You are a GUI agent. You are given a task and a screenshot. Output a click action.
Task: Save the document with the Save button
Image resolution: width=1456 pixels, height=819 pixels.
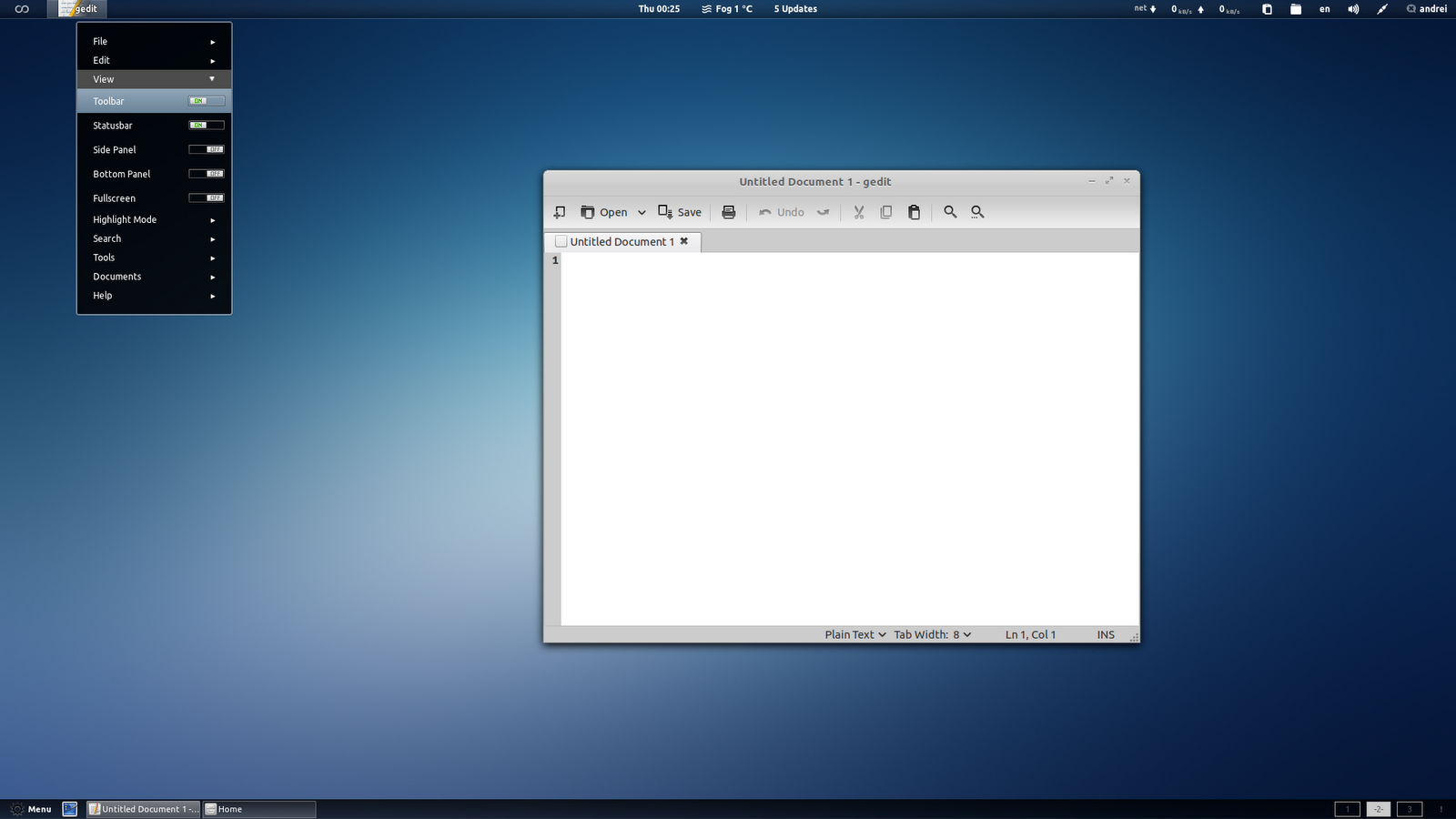tap(680, 211)
